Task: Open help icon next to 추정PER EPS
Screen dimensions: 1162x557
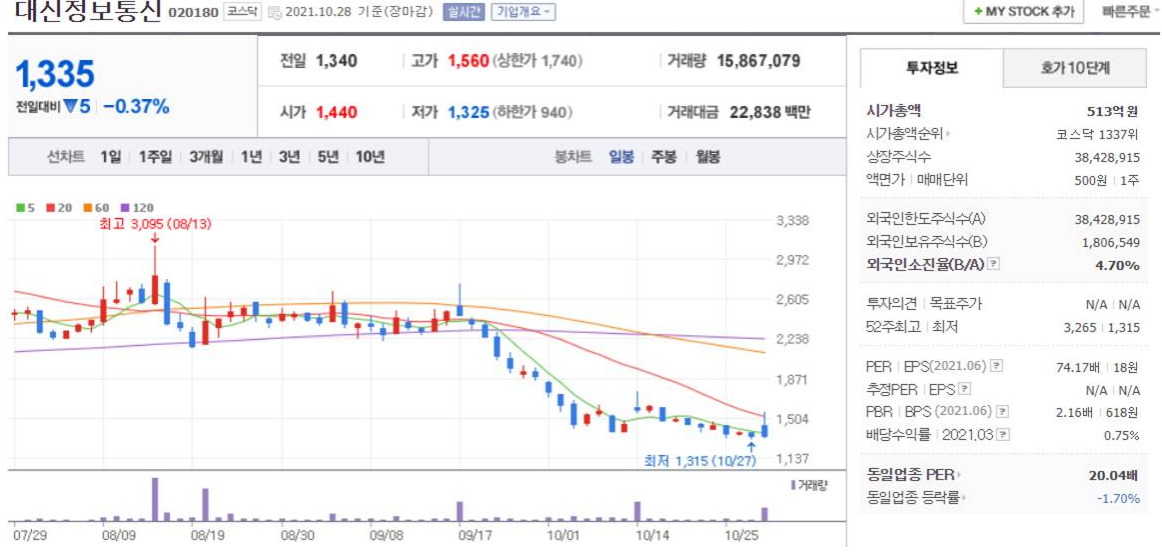Action: pyautogui.click(x=964, y=388)
